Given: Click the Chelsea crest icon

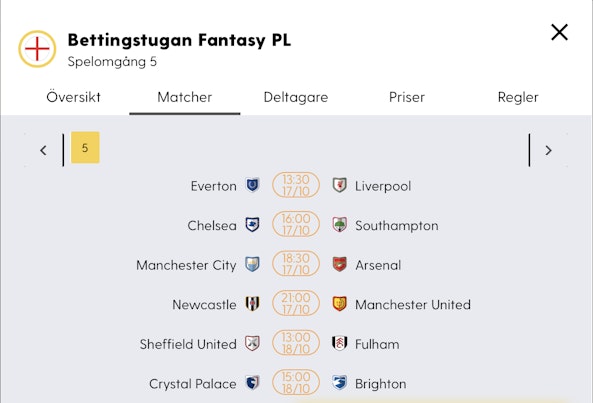Looking at the screenshot, I should click(x=252, y=225).
